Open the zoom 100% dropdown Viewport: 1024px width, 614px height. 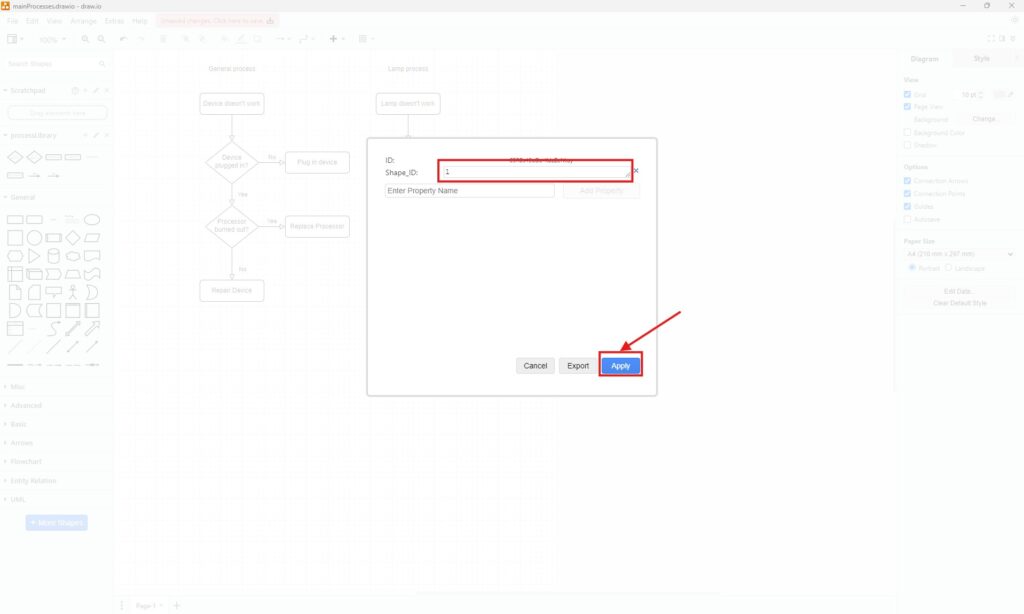pyautogui.click(x=52, y=39)
